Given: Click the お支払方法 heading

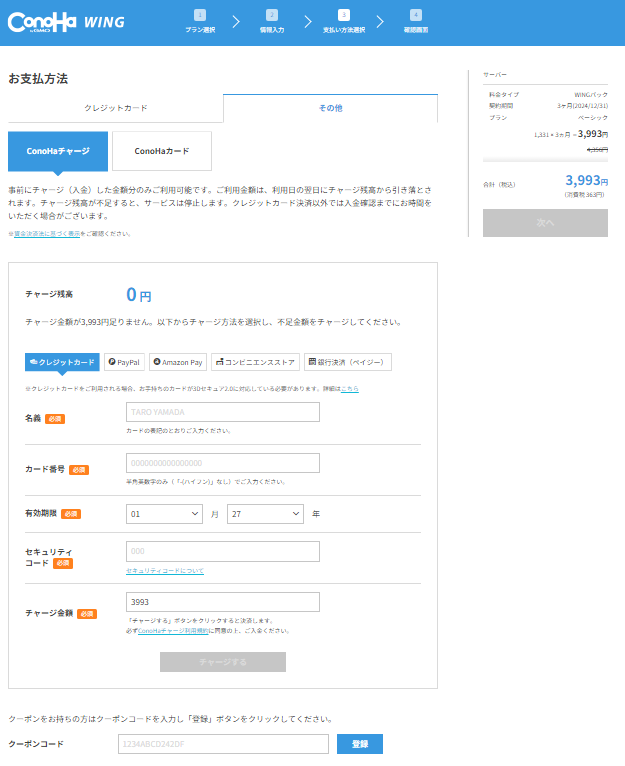Looking at the screenshot, I should [x=38, y=79].
